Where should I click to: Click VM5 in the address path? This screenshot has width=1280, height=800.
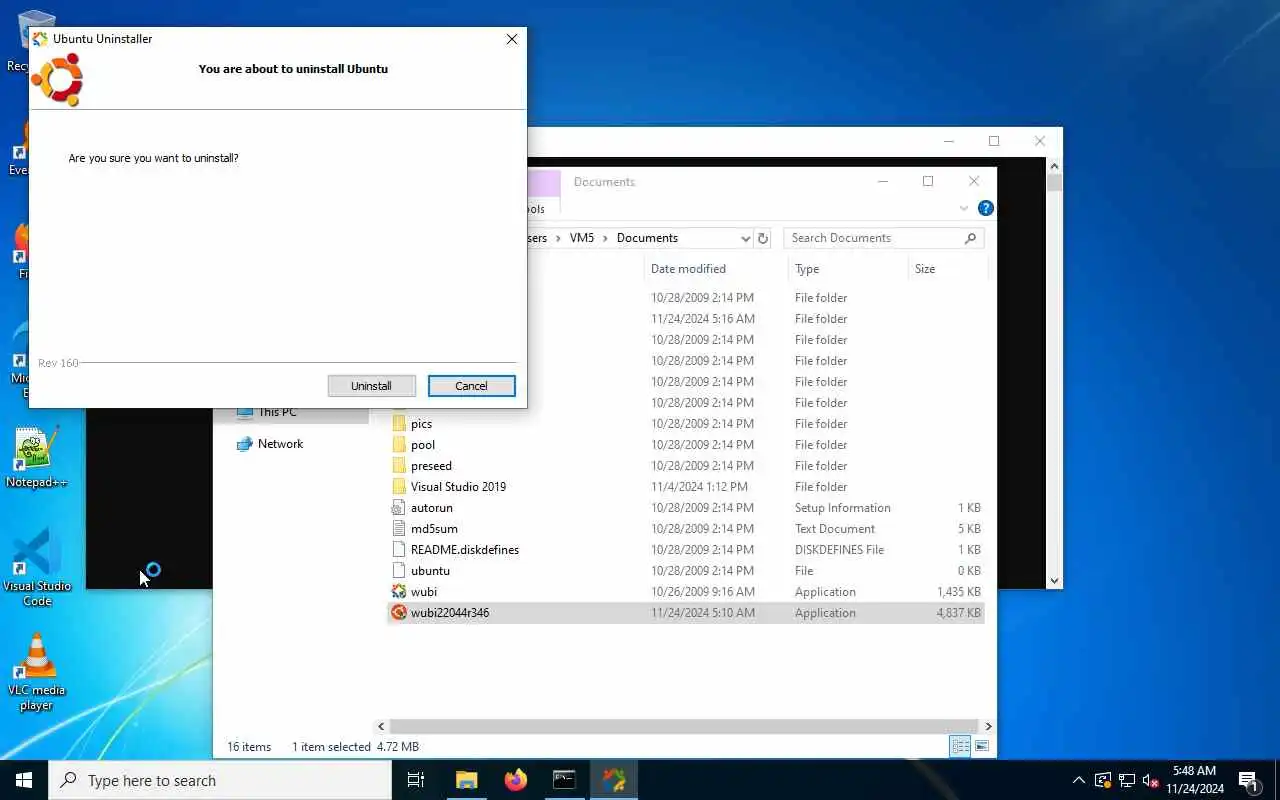coord(582,238)
